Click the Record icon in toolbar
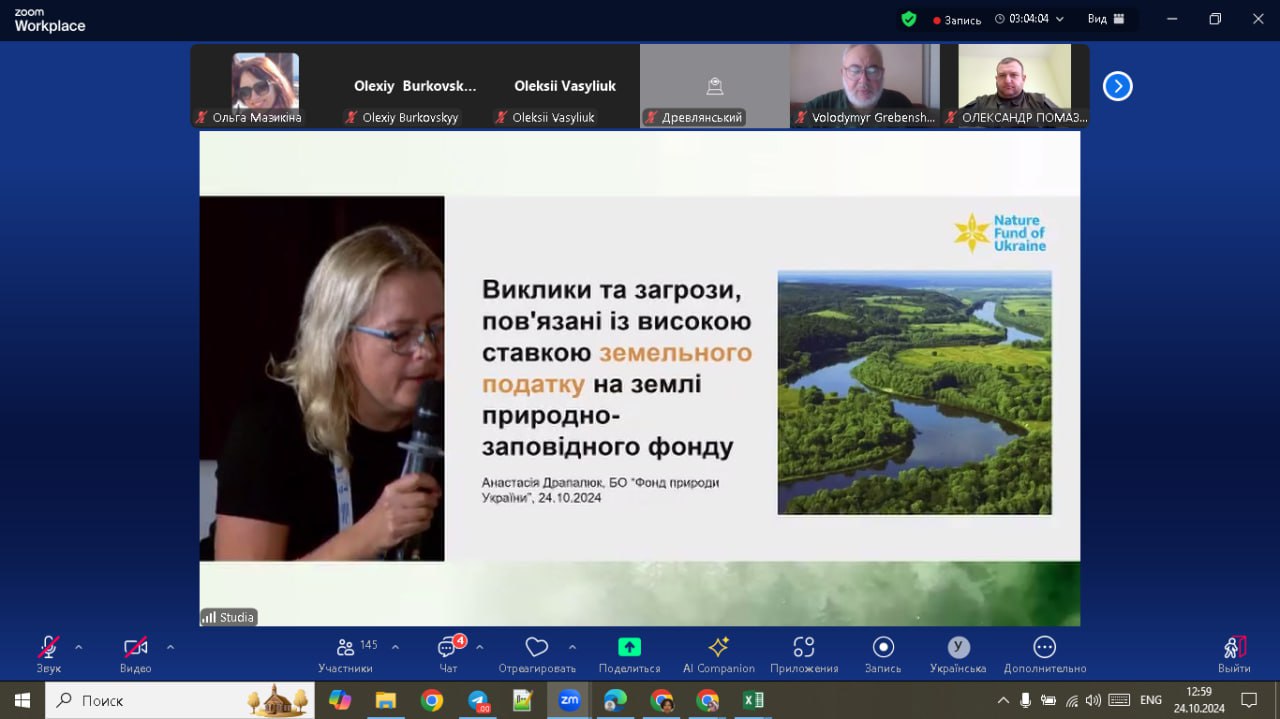Image resolution: width=1280 pixels, height=719 pixels. coord(882,647)
